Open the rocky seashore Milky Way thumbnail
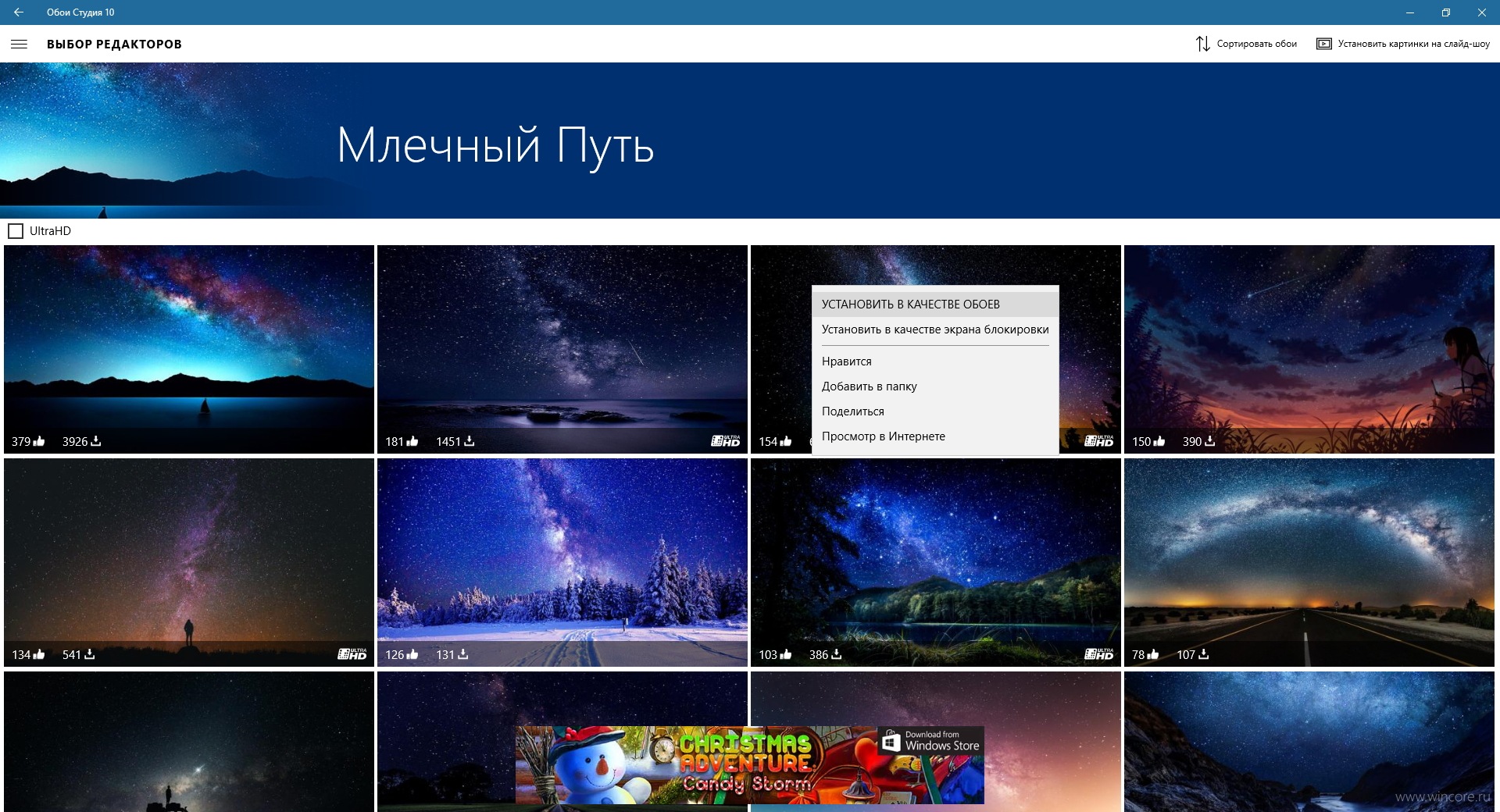The width and height of the screenshot is (1500, 812). click(562, 349)
